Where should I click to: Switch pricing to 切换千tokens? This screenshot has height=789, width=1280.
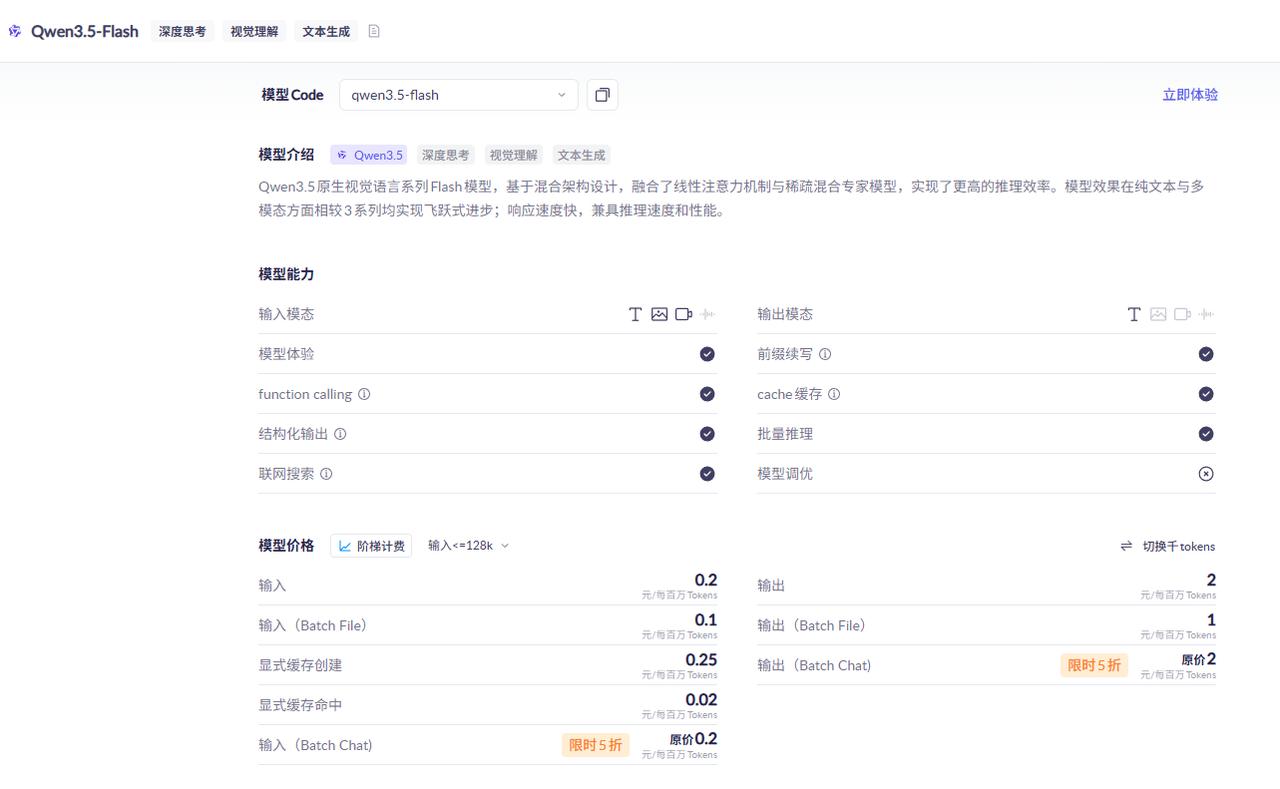click(1168, 546)
